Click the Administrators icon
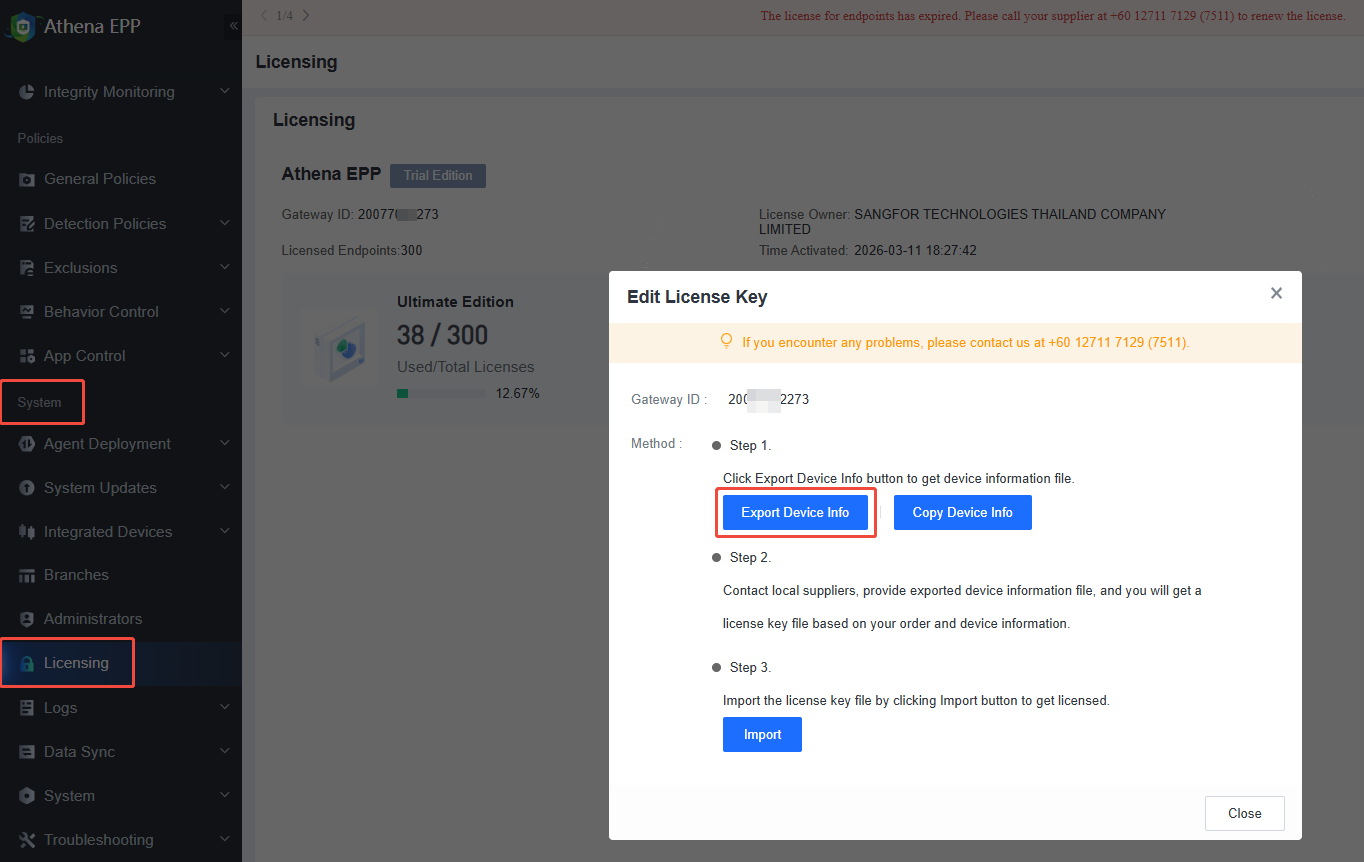The width and height of the screenshot is (1364, 862). (27, 619)
